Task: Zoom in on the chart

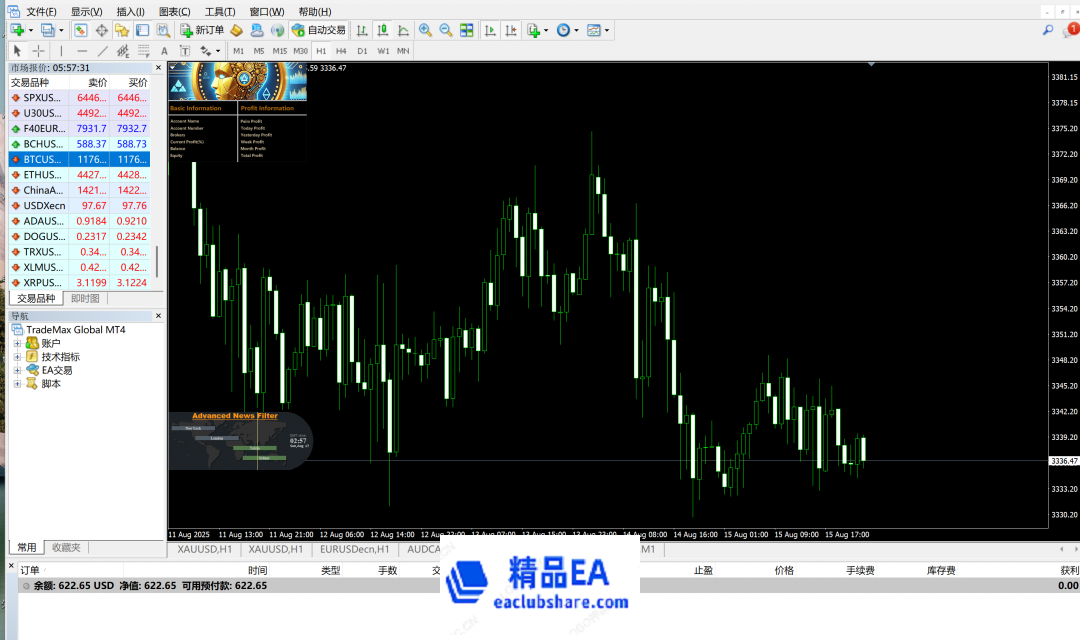Action: (x=425, y=30)
